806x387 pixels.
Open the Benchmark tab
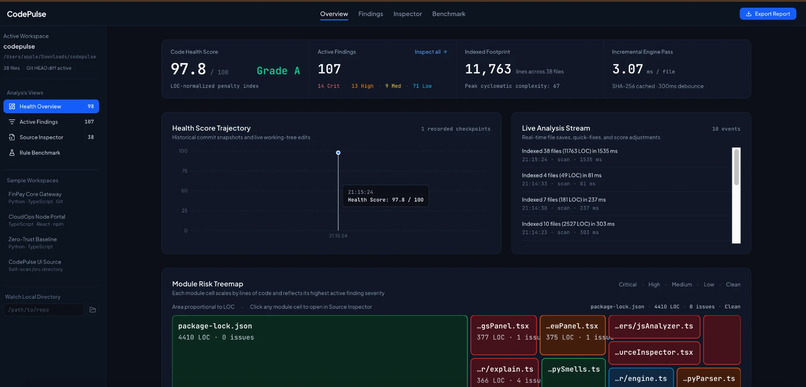[x=449, y=14]
